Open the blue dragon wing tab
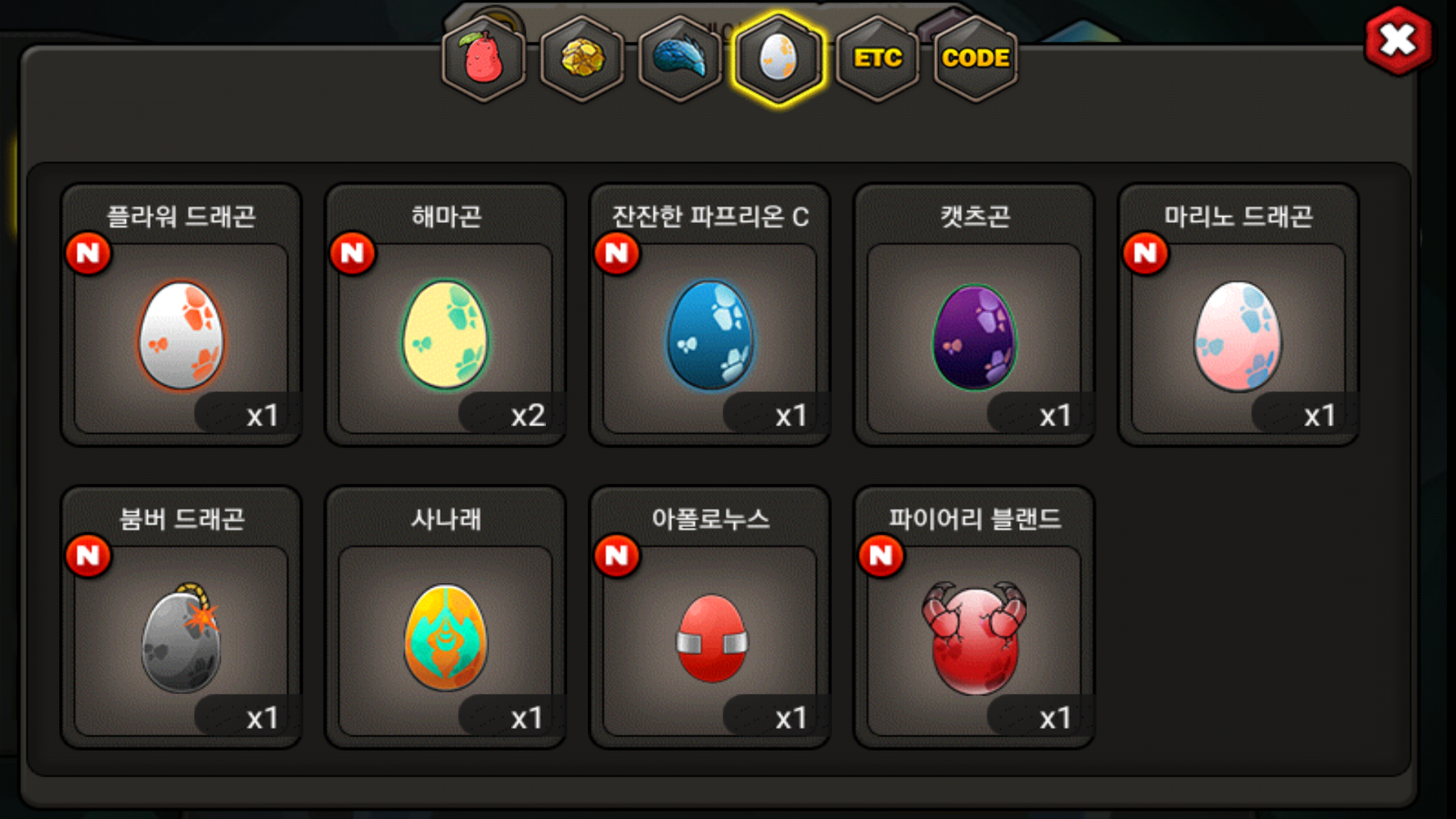Image resolution: width=1456 pixels, height=819 pixels. [680, 58]
